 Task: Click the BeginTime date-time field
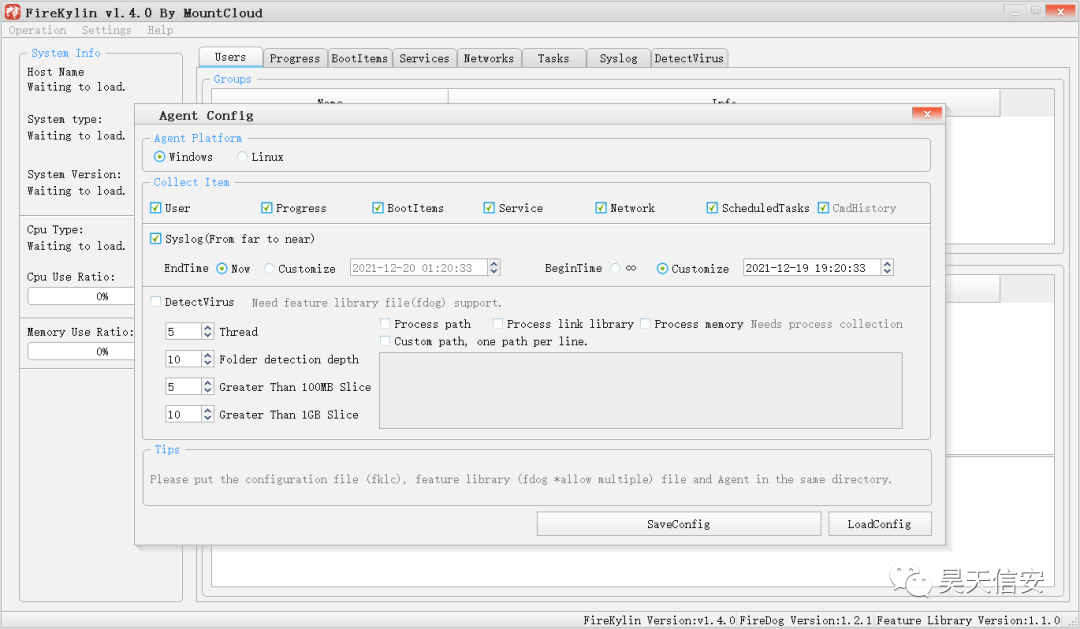coord(811,268)
